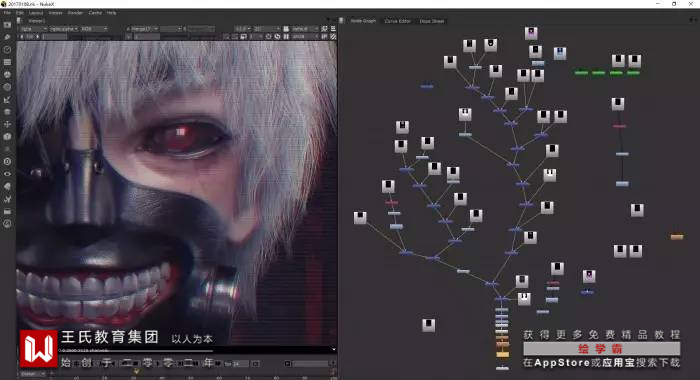The height and width of the screenshot is (380, 700).
Task: Open the sRGB viewer process dropdown
Action: [305, 37]
